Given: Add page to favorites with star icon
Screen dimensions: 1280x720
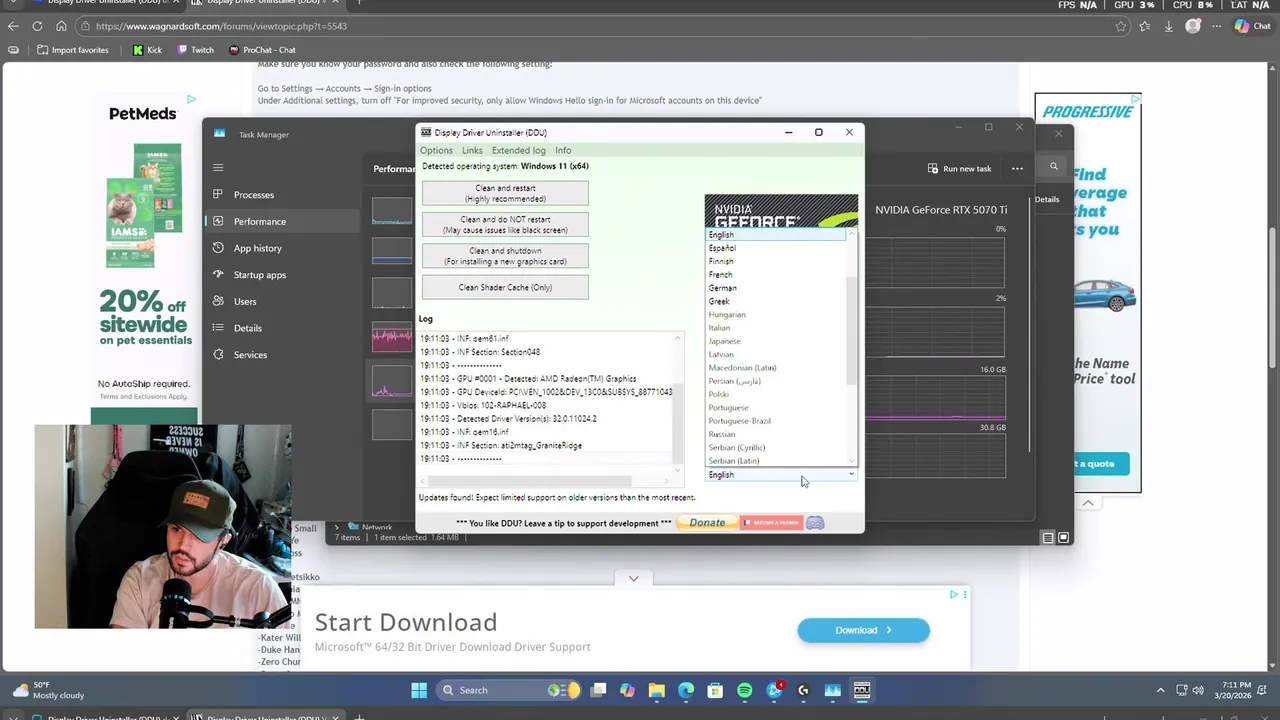Looking at the screenshot, I should pyautogui.click(x=1121, y=26).
